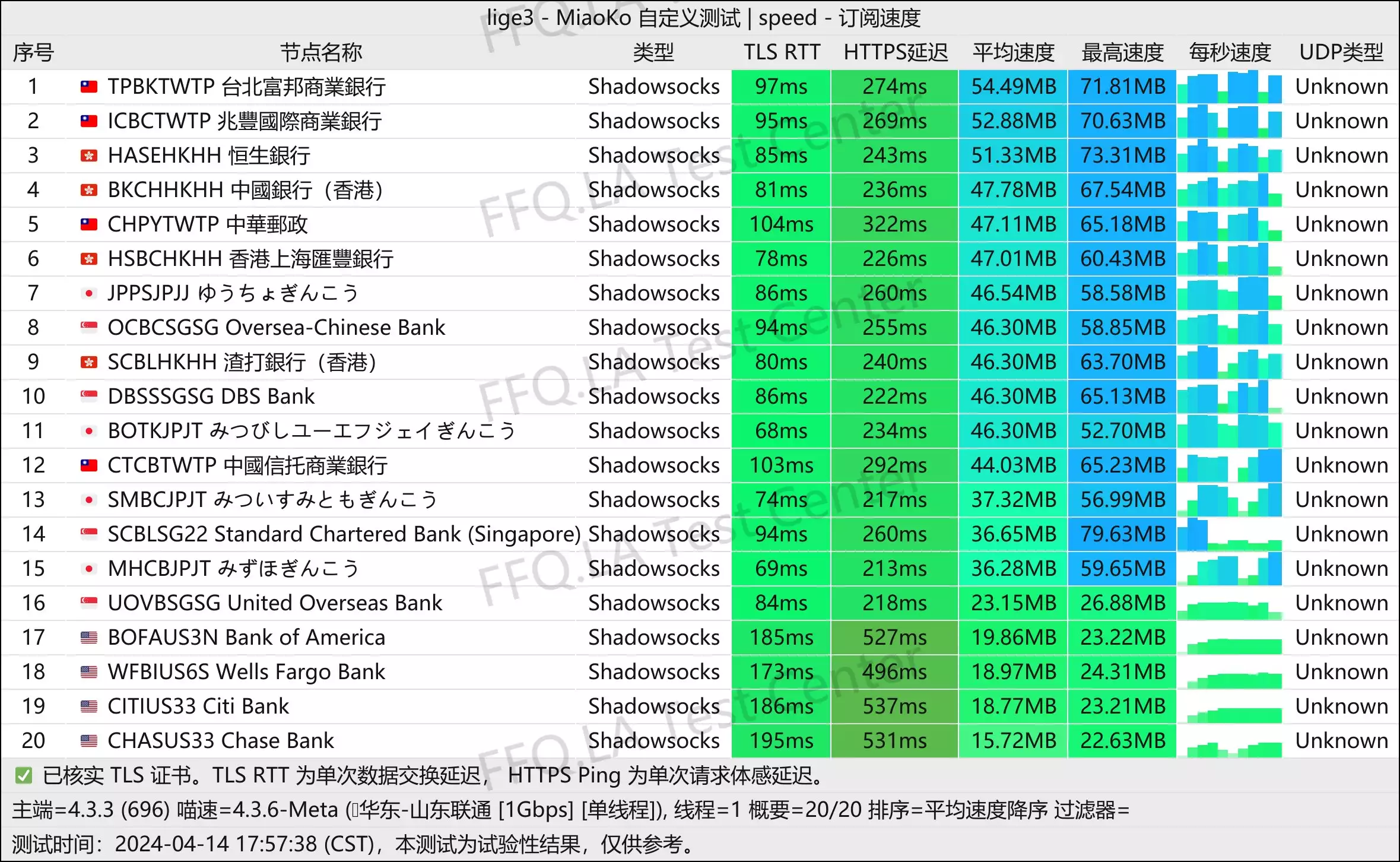
Task: Click the 79.63MB max speed cell
Action: tap(1122, 534)
